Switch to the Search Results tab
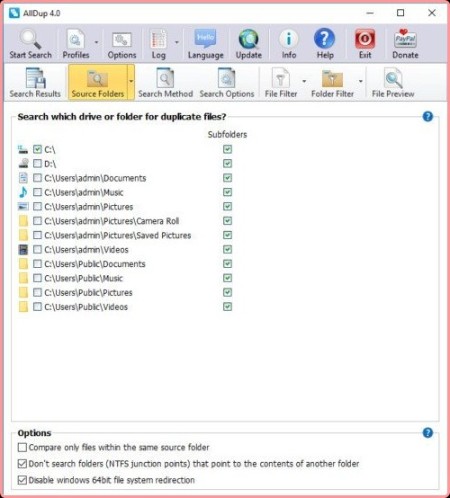The height and width of the screenshot is (498, 450). click(35, 83)
